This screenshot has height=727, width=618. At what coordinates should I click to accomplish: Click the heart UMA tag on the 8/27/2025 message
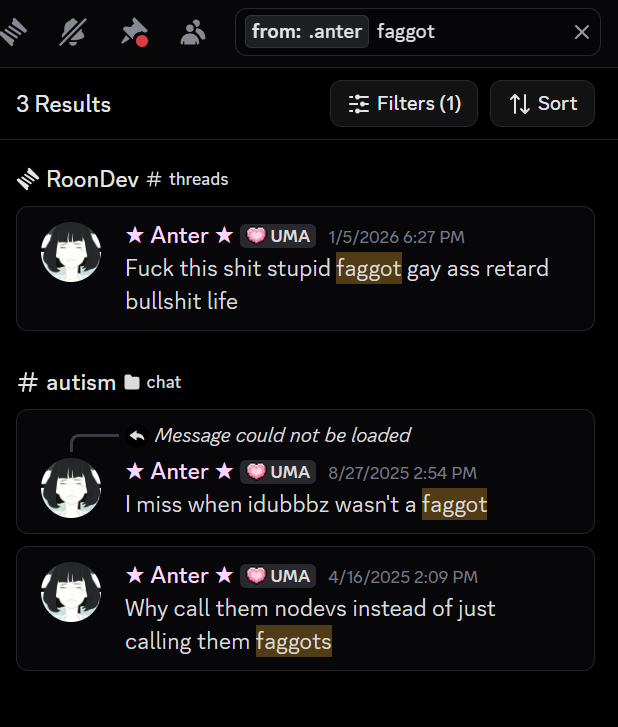point(278,472)
